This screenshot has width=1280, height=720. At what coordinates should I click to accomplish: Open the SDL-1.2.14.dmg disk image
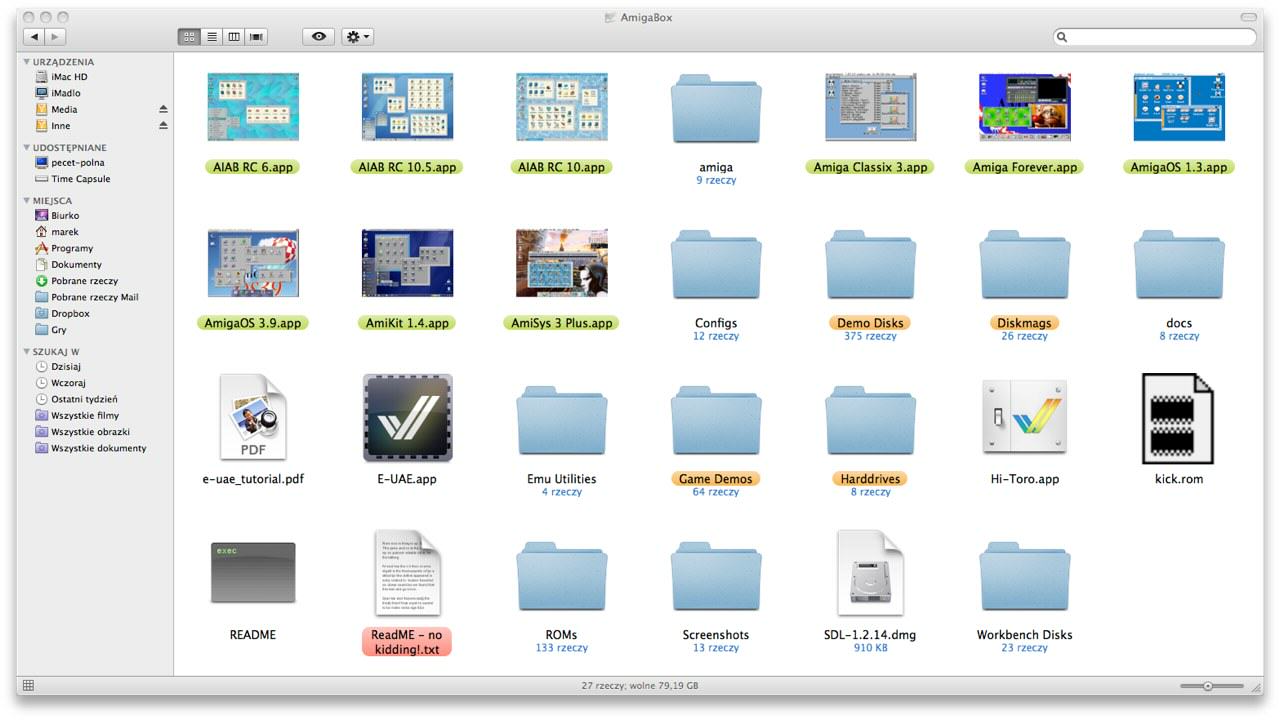point(870,573)
